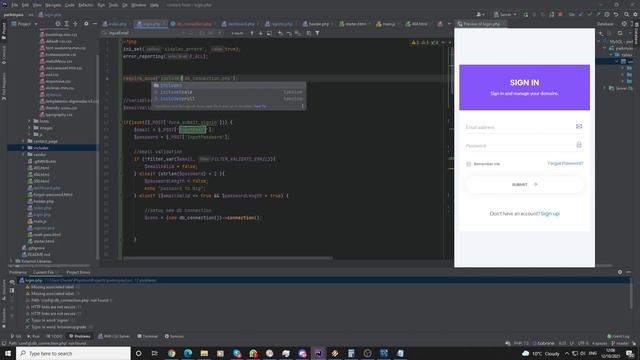Click the collapse all icon in Project panel
The height and width of the screenshot is (360, 640).
[76, 24]
